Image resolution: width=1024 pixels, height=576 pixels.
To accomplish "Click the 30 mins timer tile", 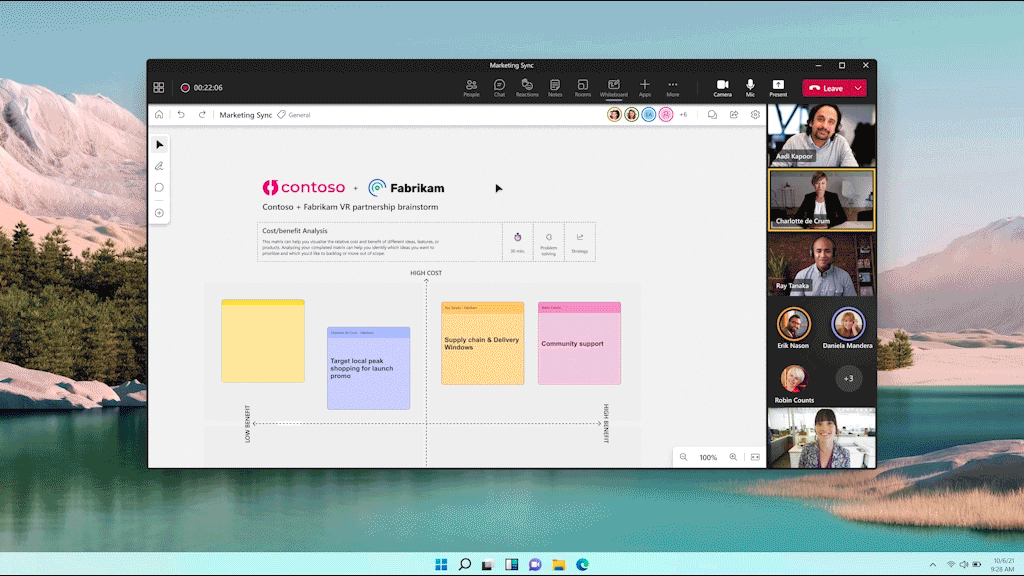I will click(517, 242).
